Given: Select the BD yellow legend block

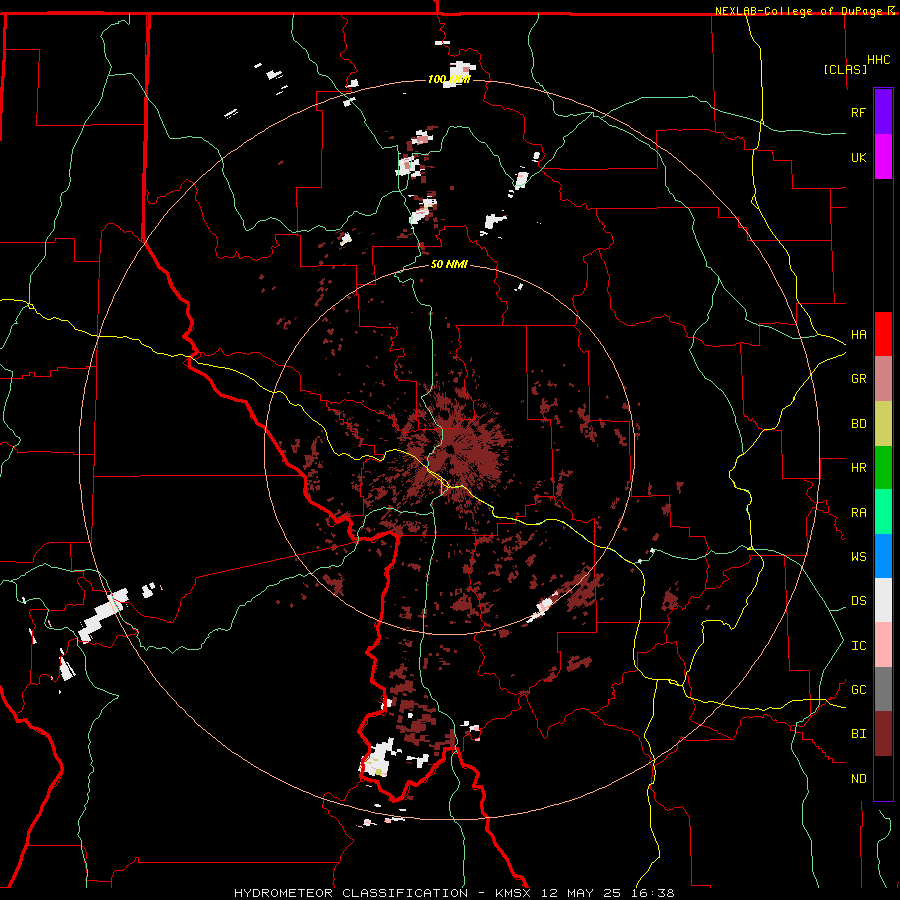Looking at the screenshot, I should click(x=883, y=423).
